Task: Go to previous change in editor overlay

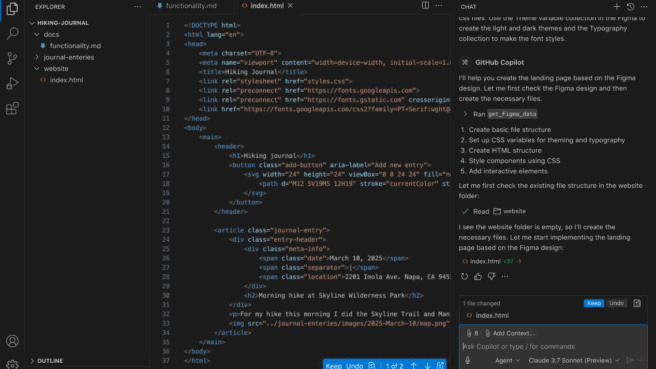Action: [x=413, y=366]
